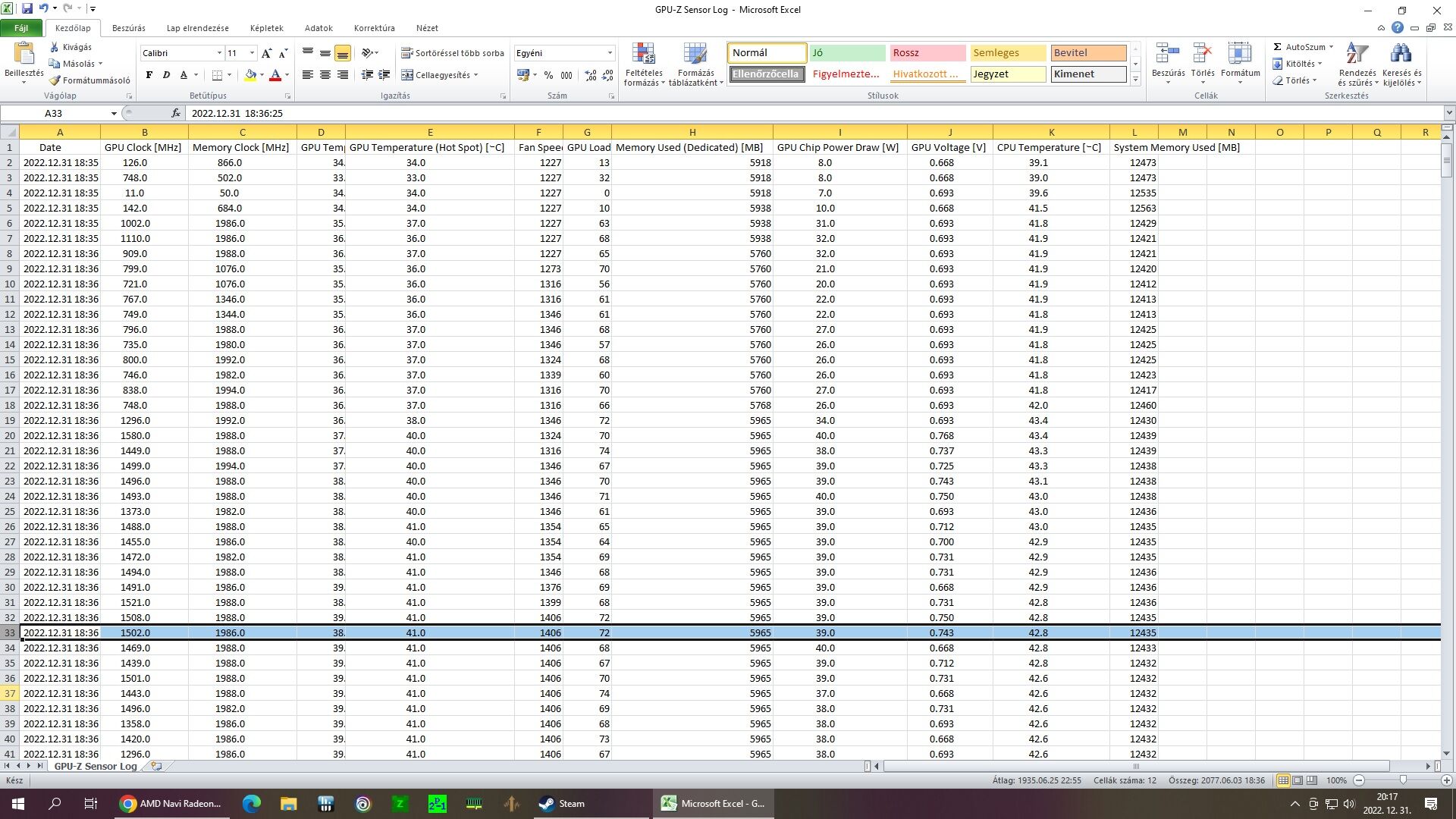This screenshot has width=1456, height=819.
Task: Open Windows Start menu
Action: tap(18, 804)
